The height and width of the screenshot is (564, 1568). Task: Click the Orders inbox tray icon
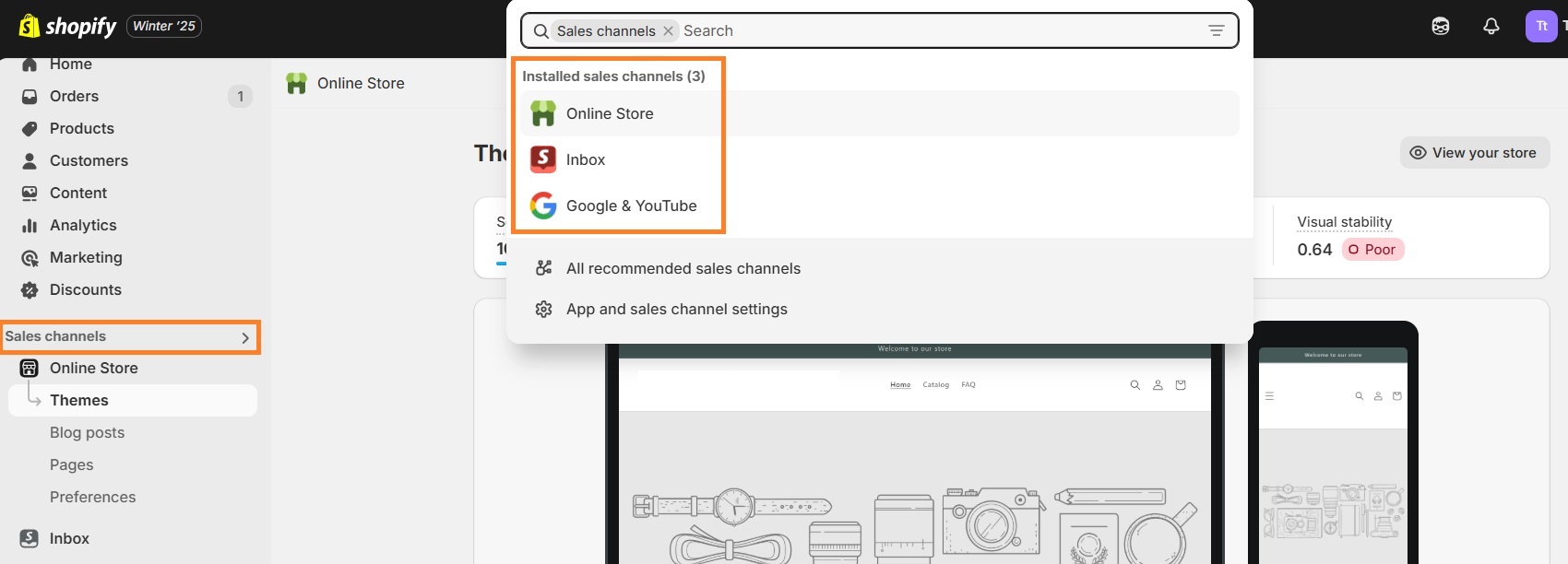(x=30, y=96)
